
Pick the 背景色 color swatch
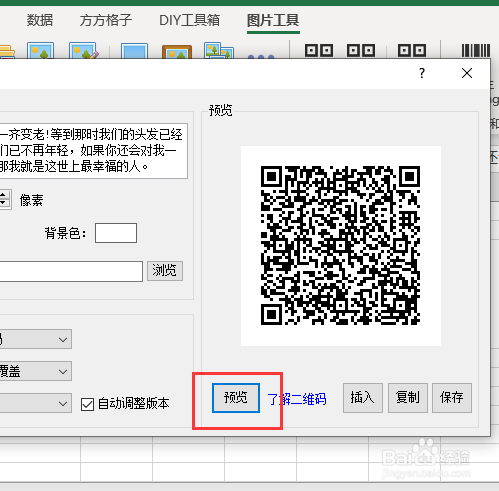[116, 233]
